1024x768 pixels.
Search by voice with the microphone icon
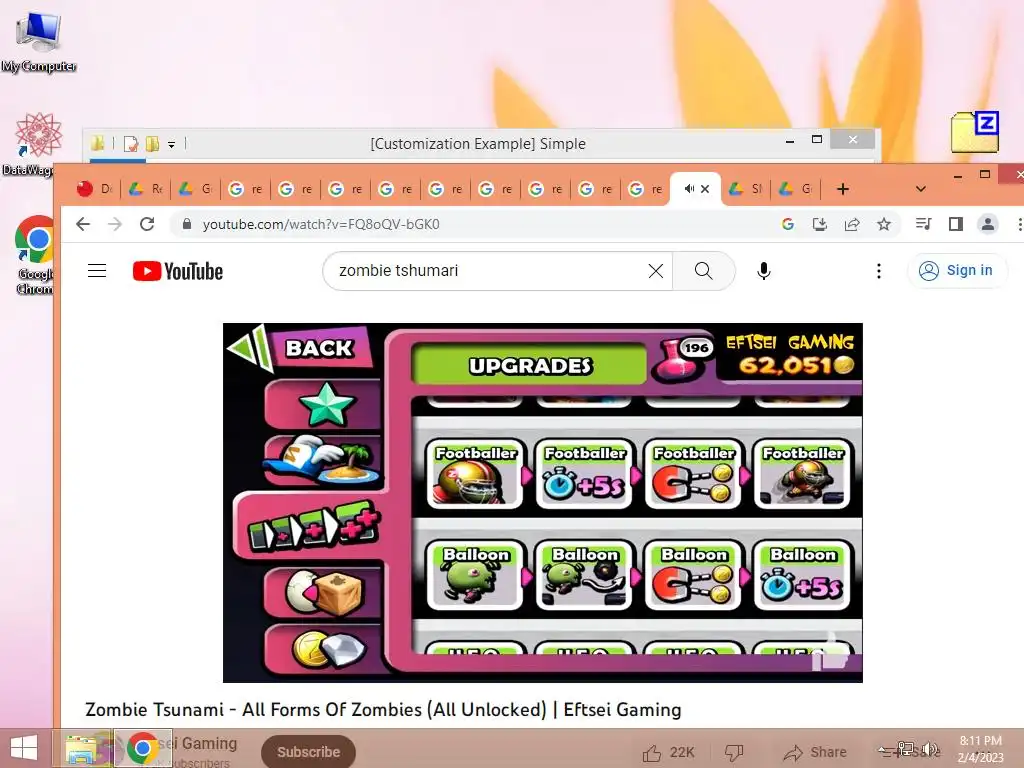pos(763,270)
